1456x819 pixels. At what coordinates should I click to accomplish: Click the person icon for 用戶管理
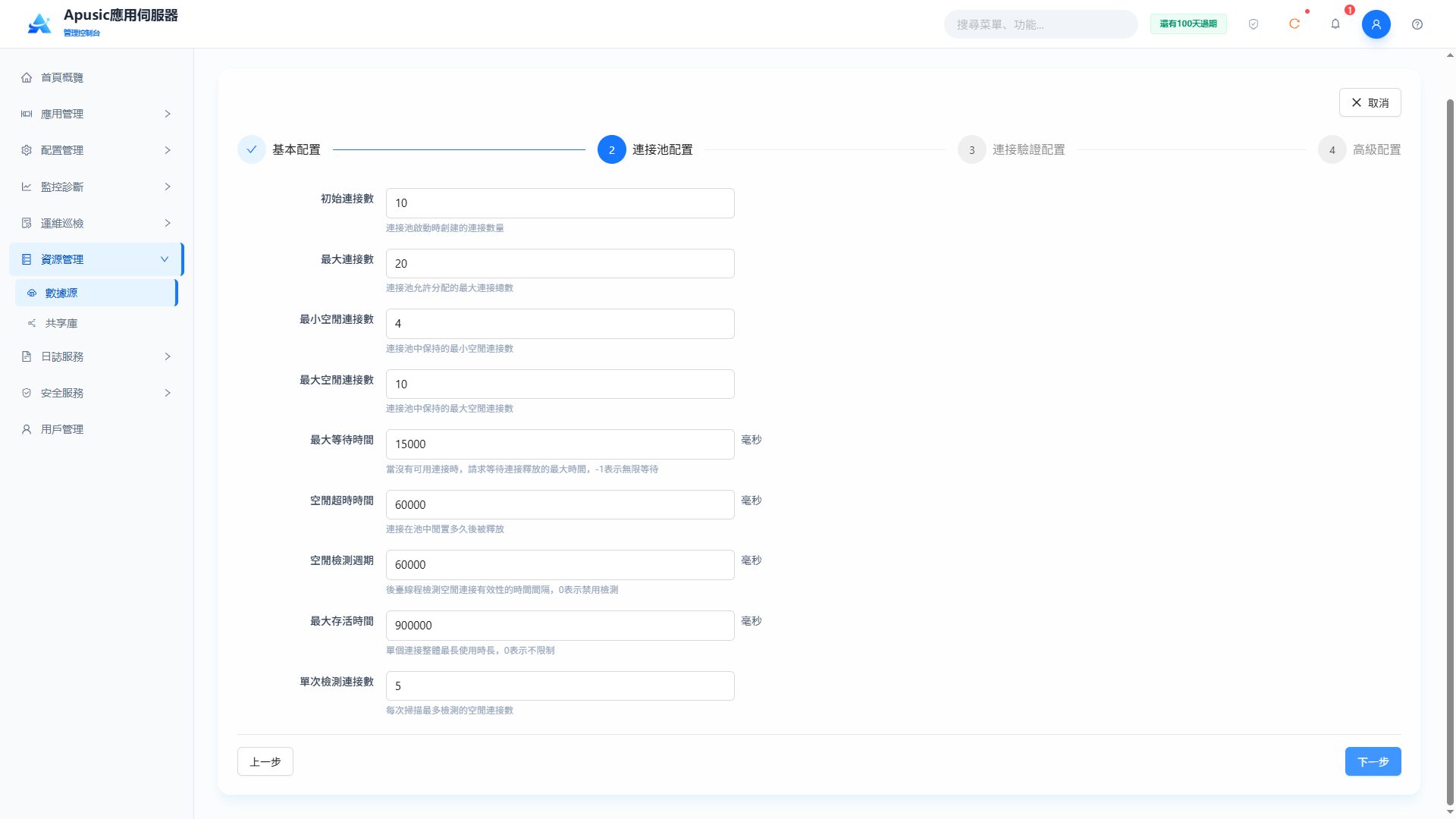27,429
